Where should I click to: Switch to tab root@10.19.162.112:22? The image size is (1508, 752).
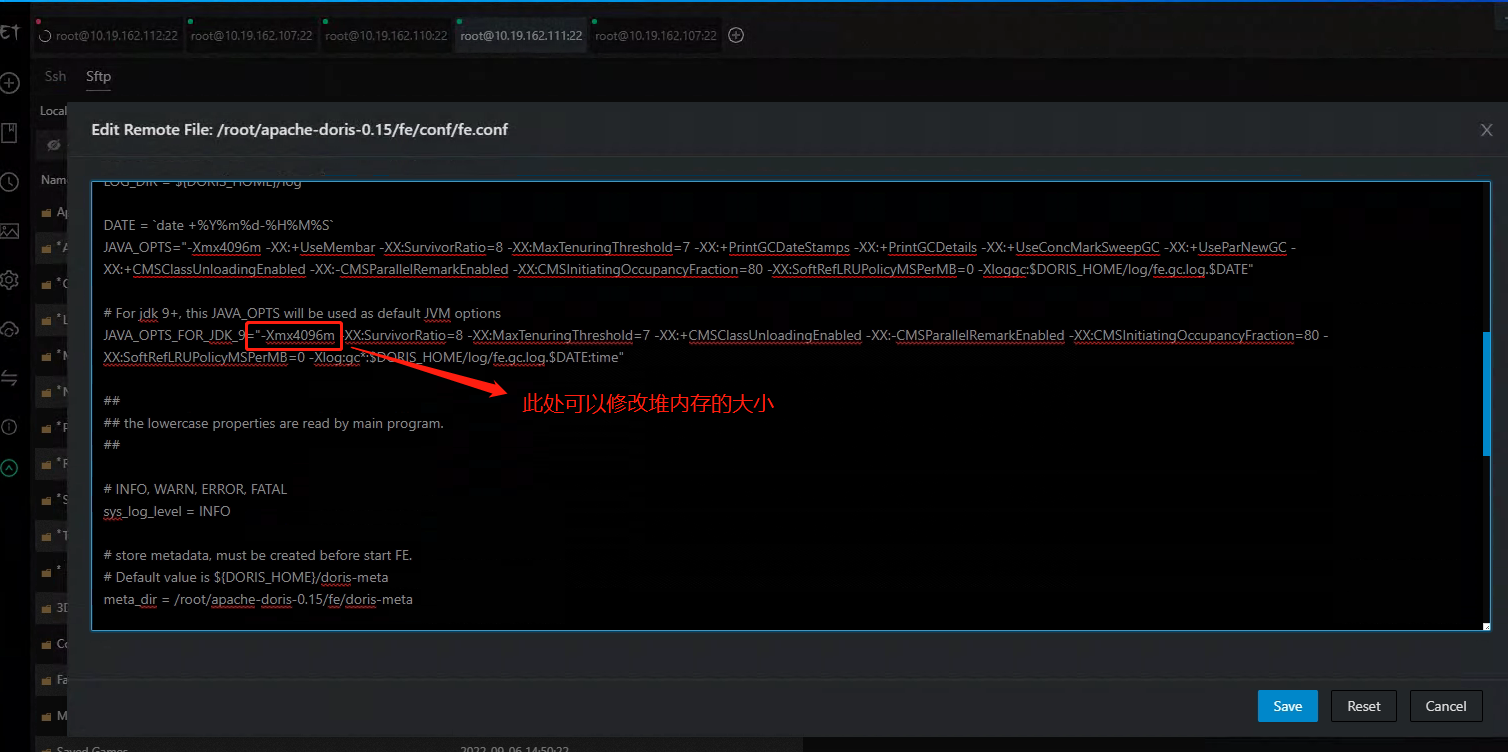point(107,35)
